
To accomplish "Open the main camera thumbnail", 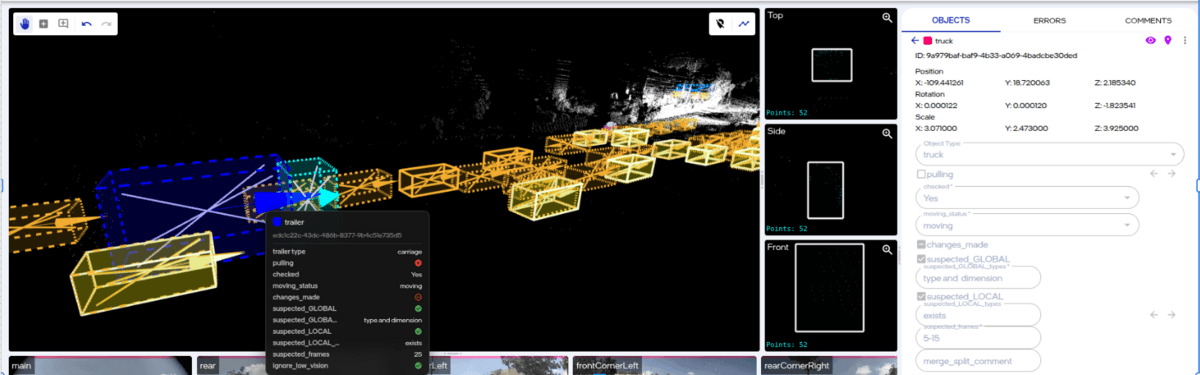I will pyautogui.click(x=100, y=366).
